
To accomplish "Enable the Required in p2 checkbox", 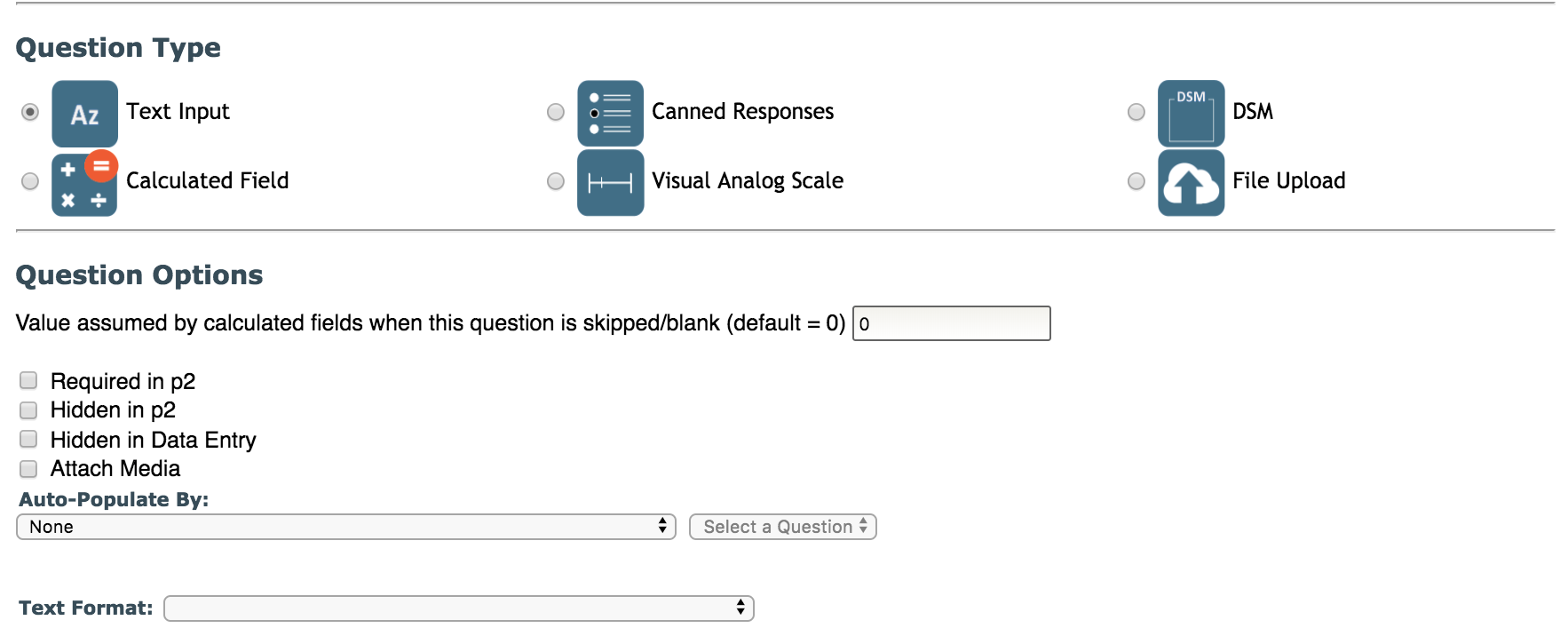I will coord(28,381).
